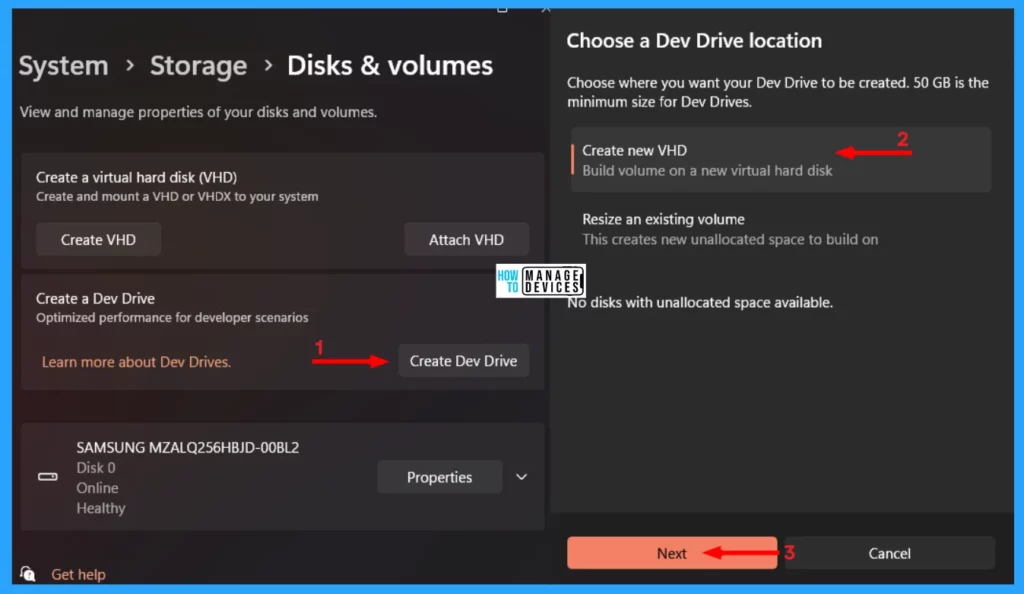Click Next in the Dev Drive dialog
Screen dimensions: 1024x594
[x=672, y=554]
